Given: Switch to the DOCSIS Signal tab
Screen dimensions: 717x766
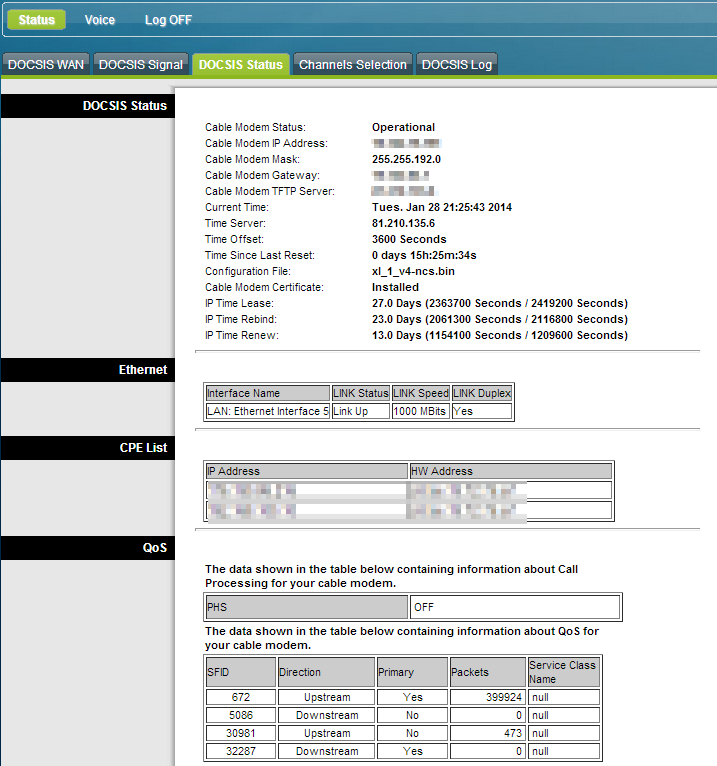Looking at the screenshot, I should point(141,65).
